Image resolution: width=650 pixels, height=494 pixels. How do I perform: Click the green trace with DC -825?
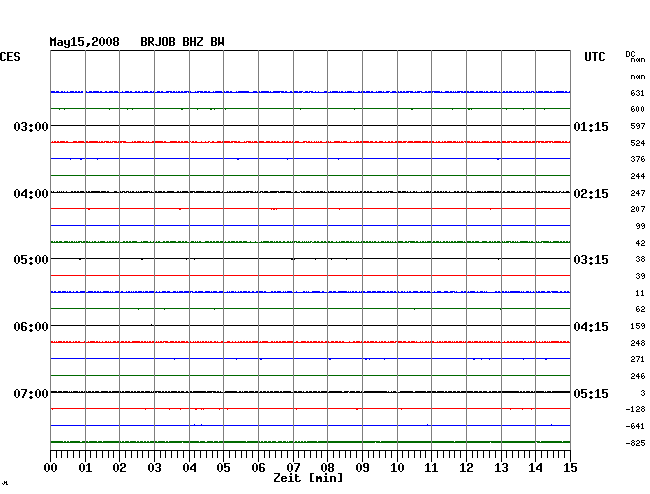[x=310, y=442]
